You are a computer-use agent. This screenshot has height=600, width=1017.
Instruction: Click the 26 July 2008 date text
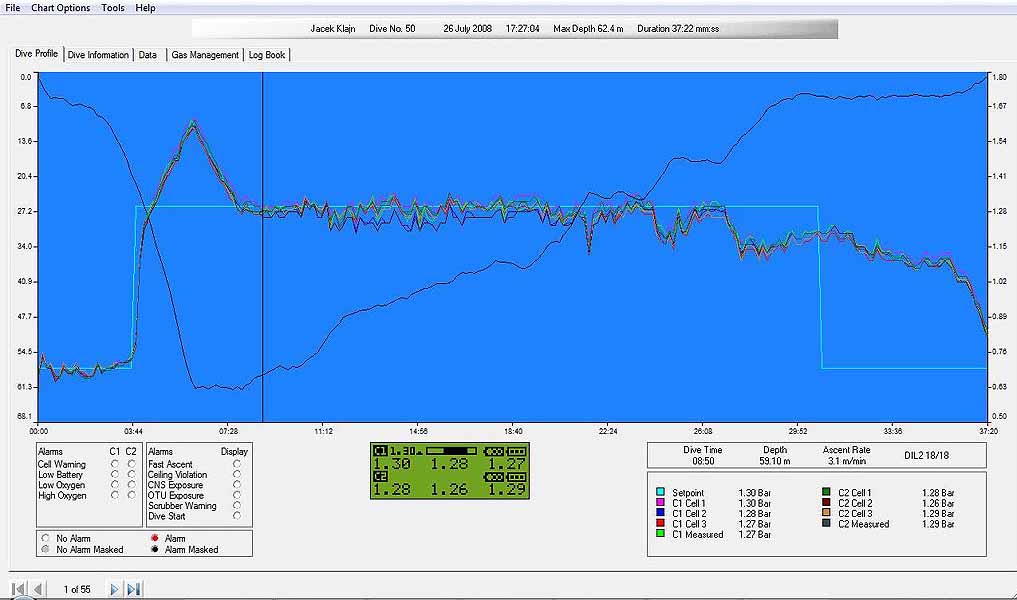pos(468,29)
